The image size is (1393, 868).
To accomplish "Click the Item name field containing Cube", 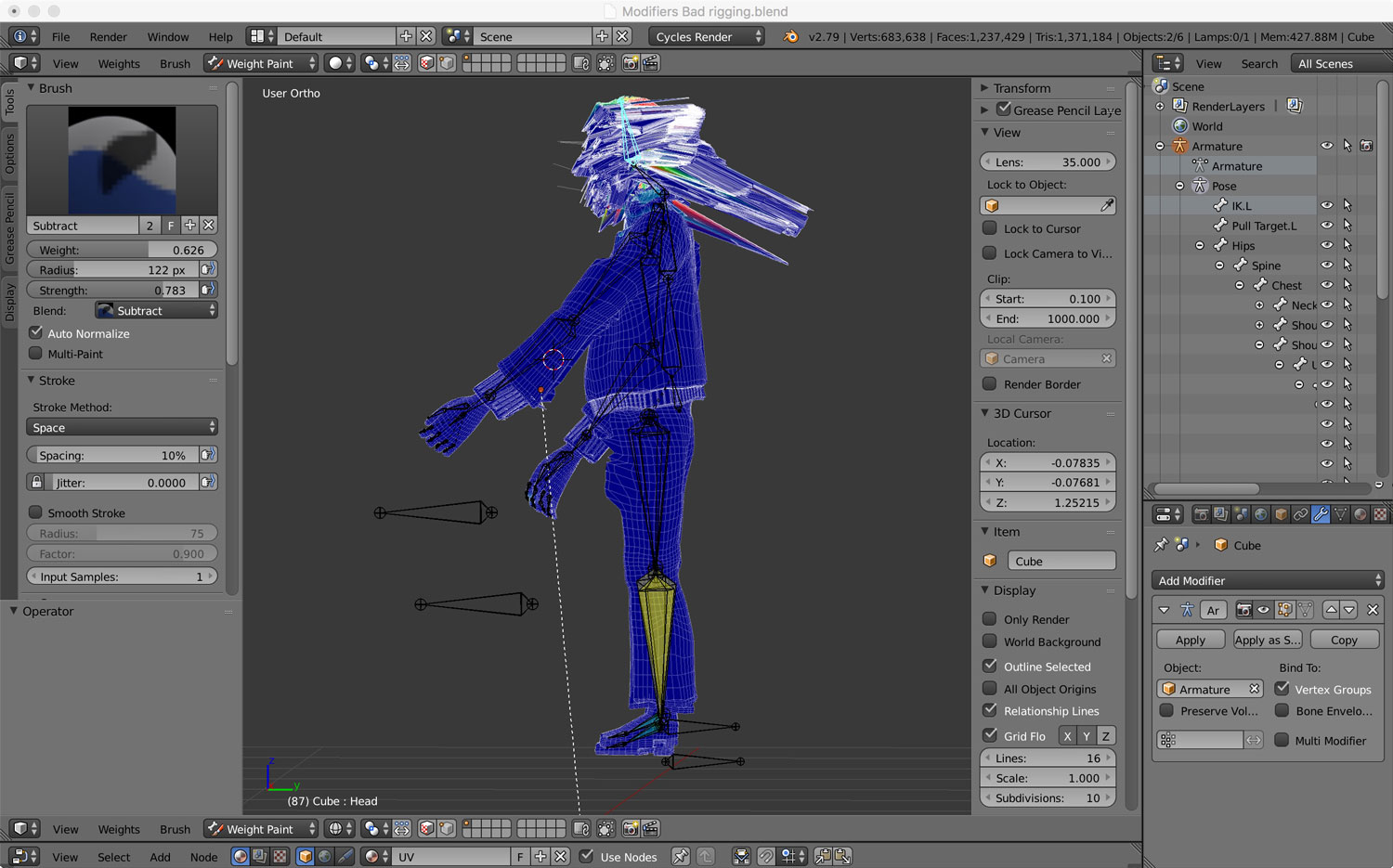I will tap(1061, 561).
